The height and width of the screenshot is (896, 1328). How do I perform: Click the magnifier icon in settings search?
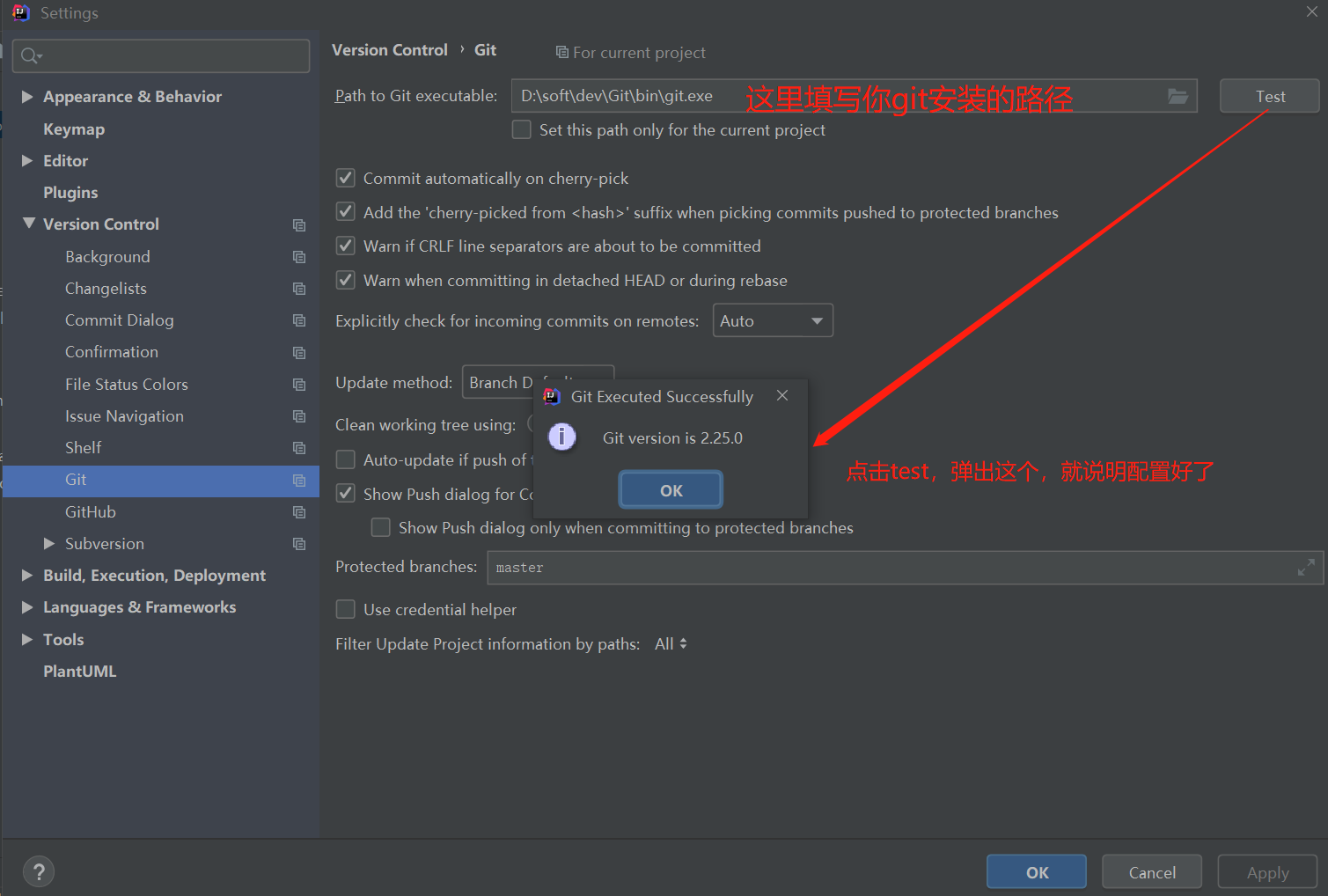click(x=29, y=55)
